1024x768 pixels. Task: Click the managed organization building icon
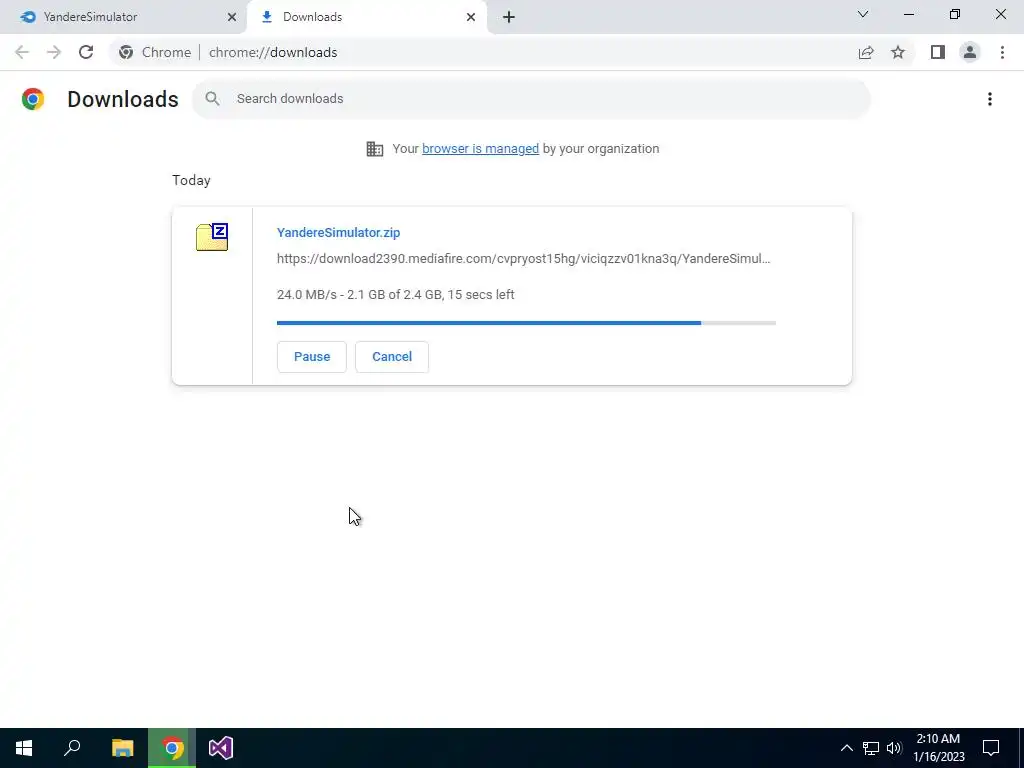pos(375,149)
